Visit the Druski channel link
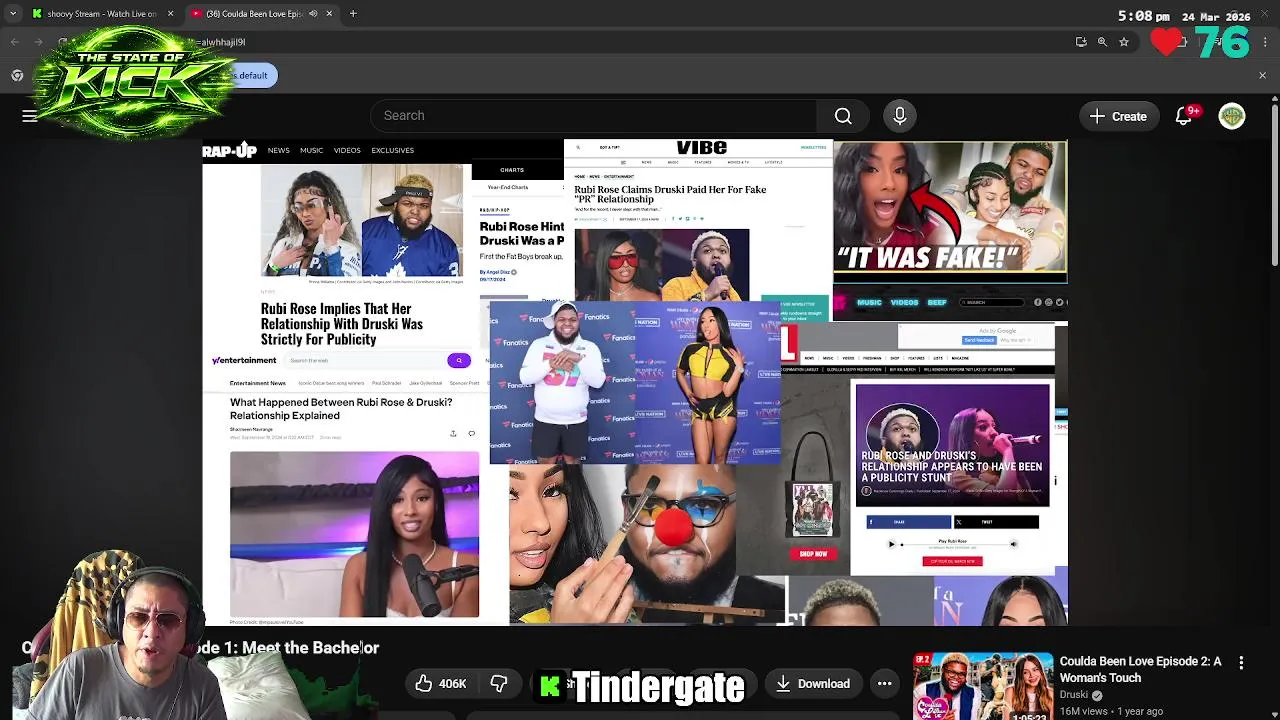 point(1073,695)
